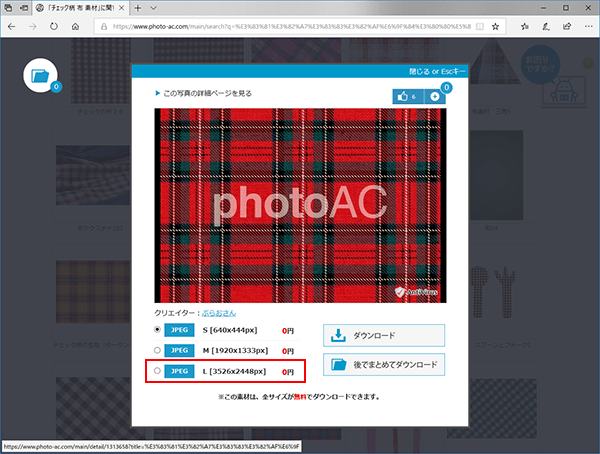600x454 pixels.
Task: Add page to favorites star icon
Action: pyautogui.click(x=496, y=26)
